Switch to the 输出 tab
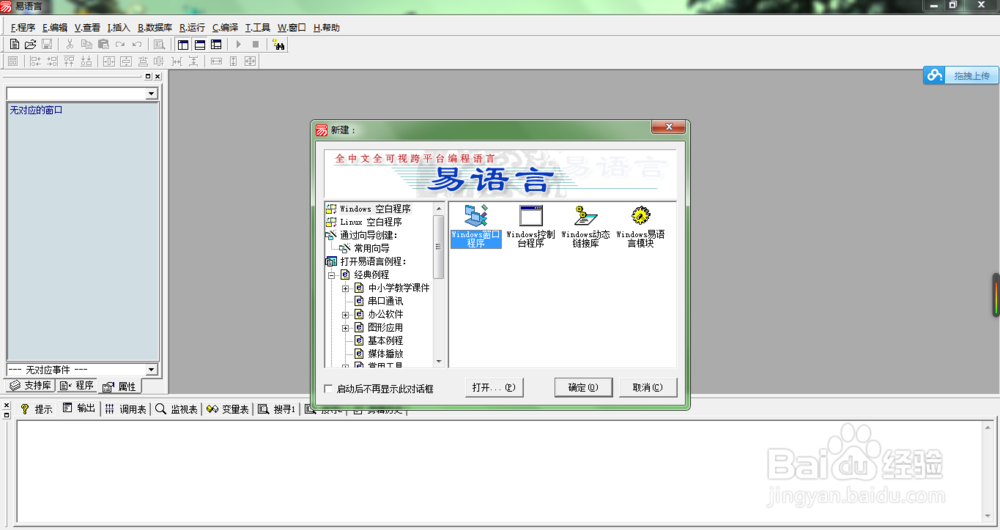This screenshot has height=530, width=1000. pyautogui.click(x=79, y=409)
